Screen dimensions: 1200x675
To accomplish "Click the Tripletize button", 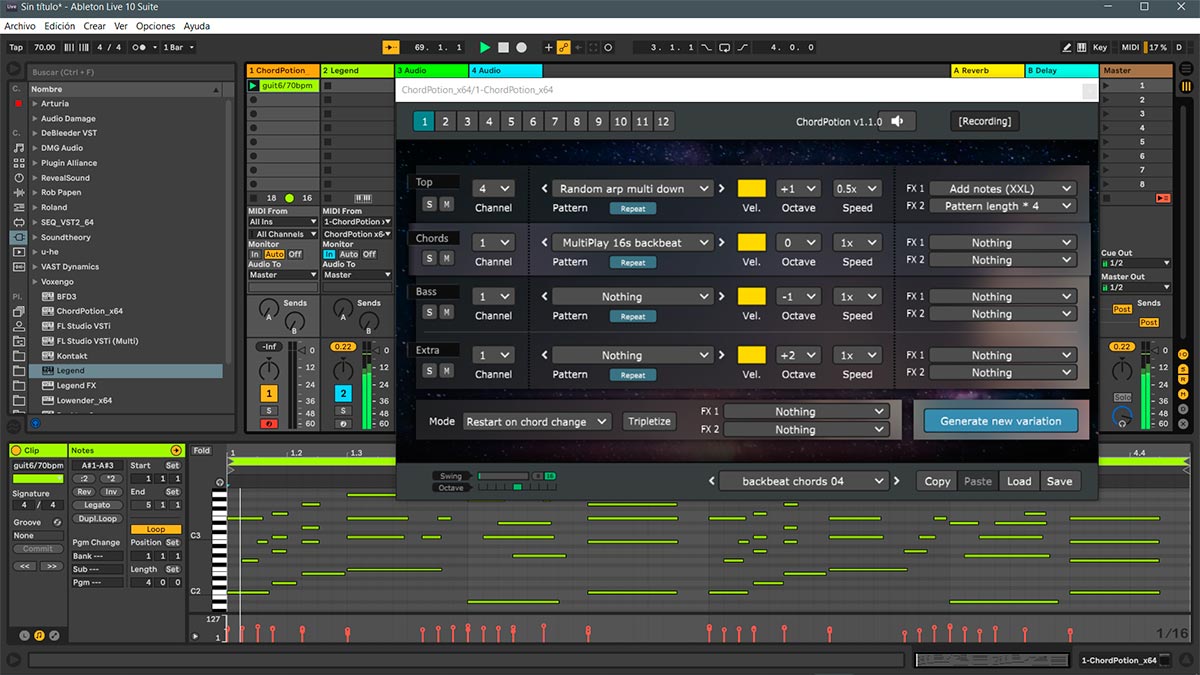I will 649,422.
